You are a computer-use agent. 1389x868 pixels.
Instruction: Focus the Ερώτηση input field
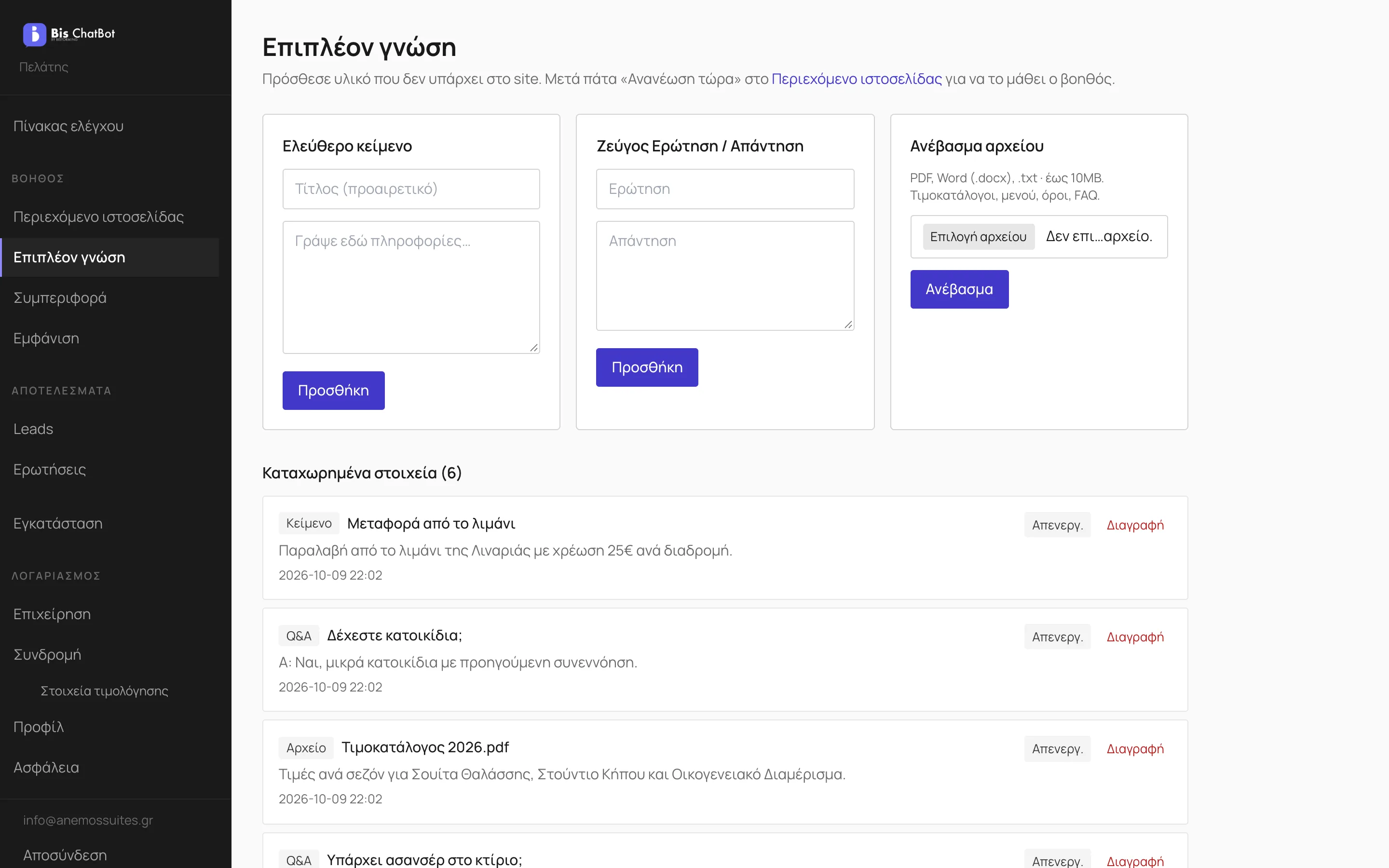725,189
